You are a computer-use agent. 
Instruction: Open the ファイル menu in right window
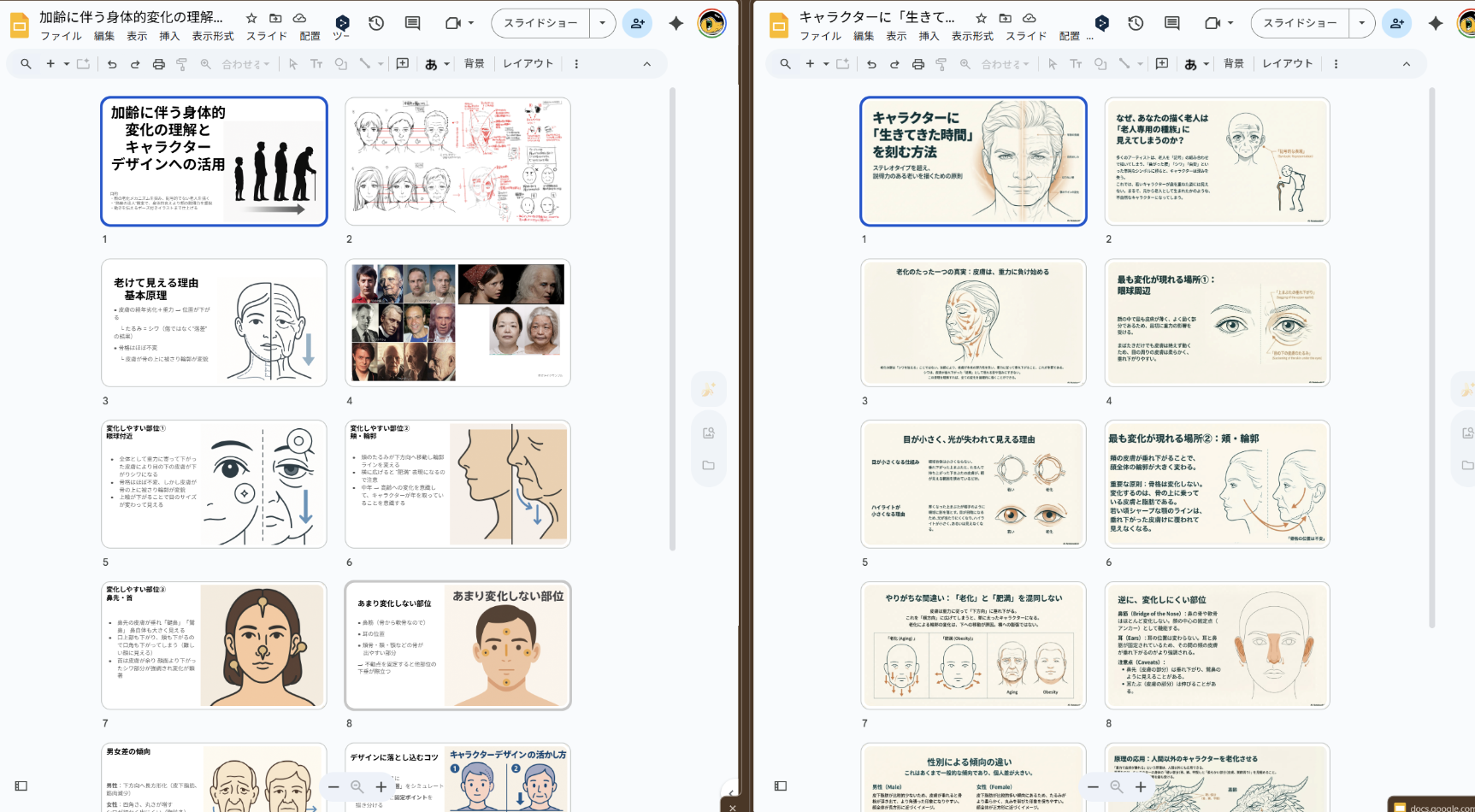[x=821, y=36]
